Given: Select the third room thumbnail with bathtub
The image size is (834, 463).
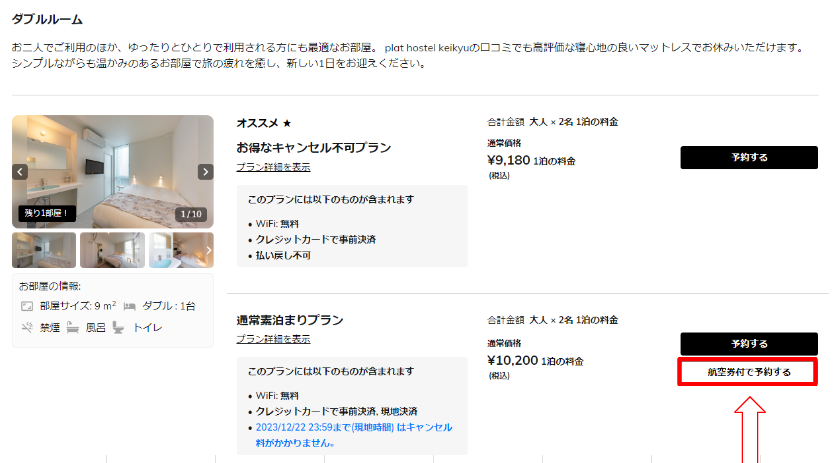Looking at the screenshot, I should 181,250.
